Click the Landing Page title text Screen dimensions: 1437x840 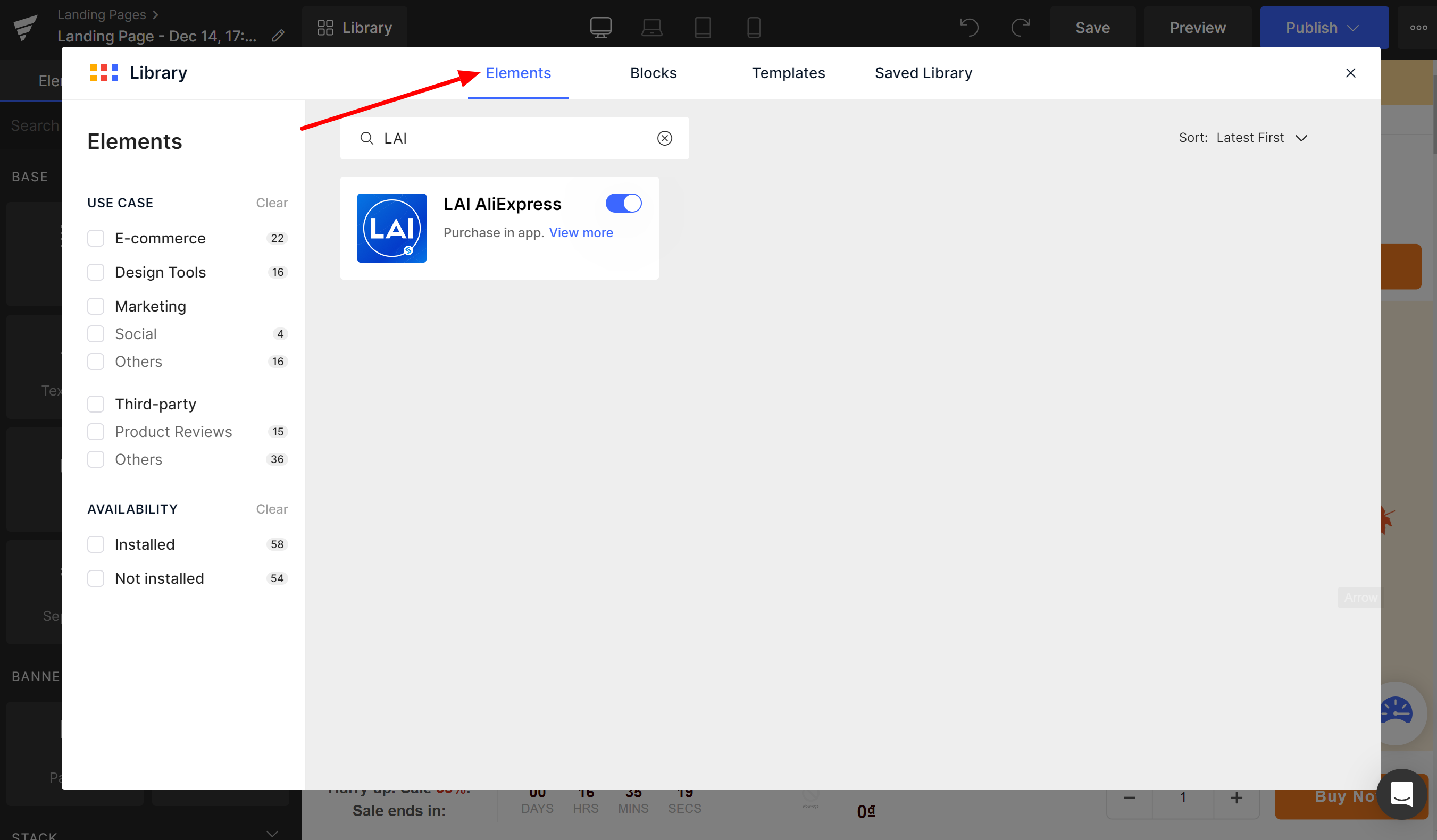click(x=157, y=36)
